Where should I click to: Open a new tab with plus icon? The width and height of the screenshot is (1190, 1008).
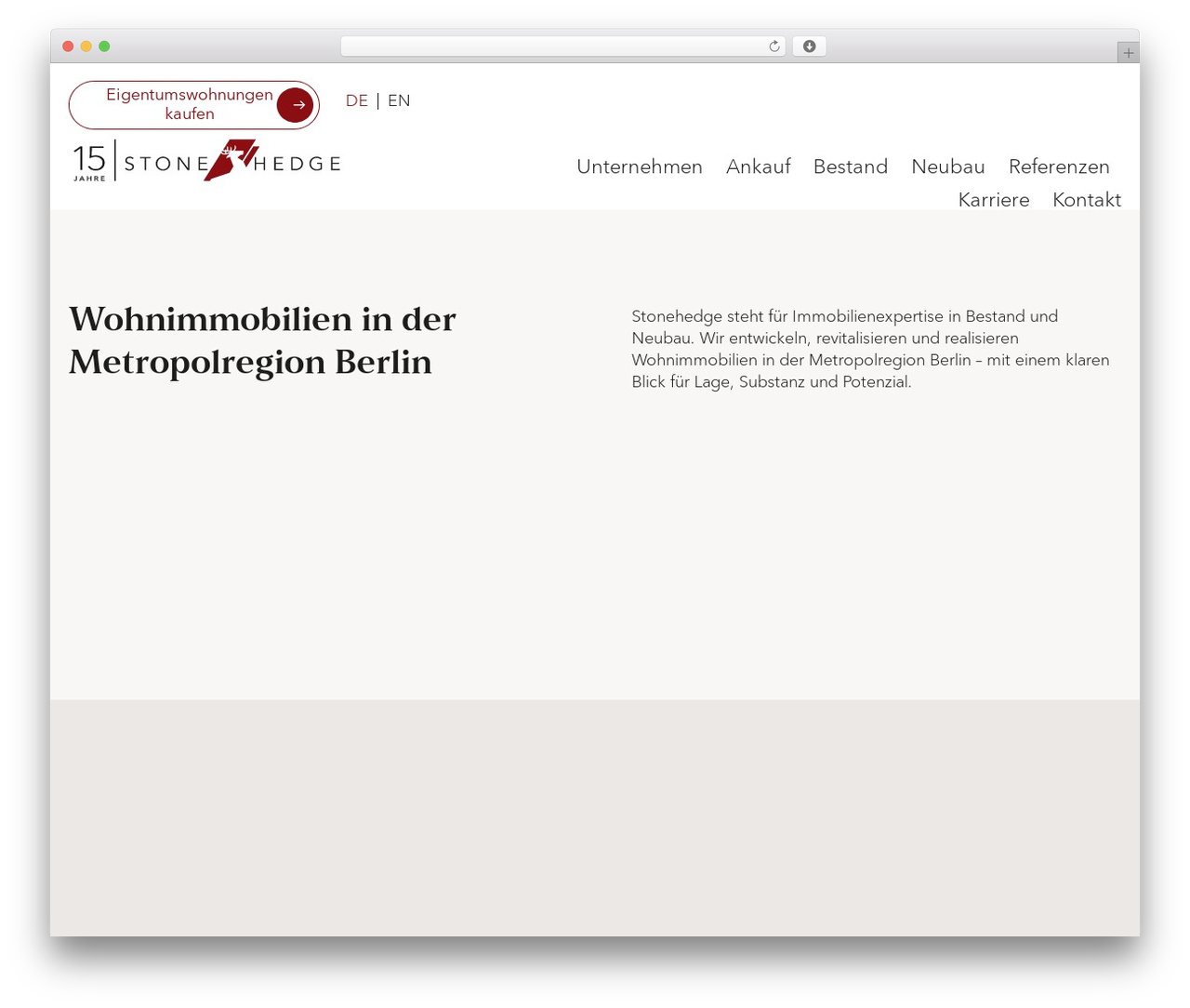pos(1128,53)
